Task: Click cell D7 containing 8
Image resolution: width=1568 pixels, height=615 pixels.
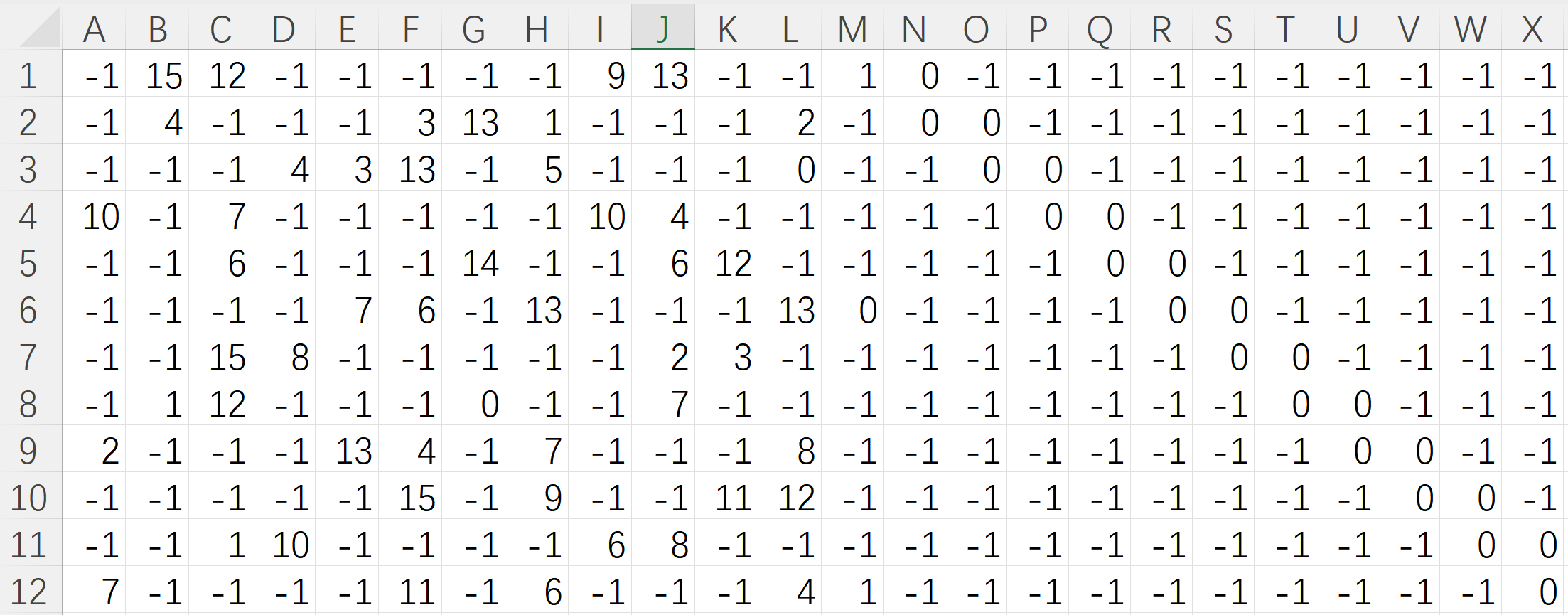Action: (x=284, y=357)
